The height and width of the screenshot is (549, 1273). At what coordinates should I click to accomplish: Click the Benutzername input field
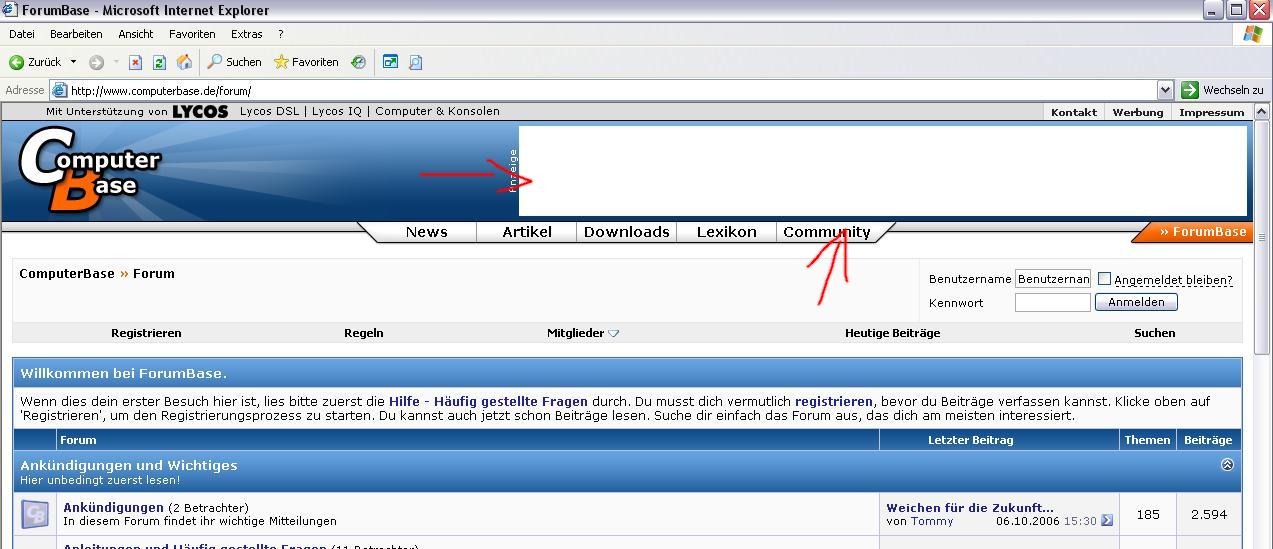(x=1053, y=279)
